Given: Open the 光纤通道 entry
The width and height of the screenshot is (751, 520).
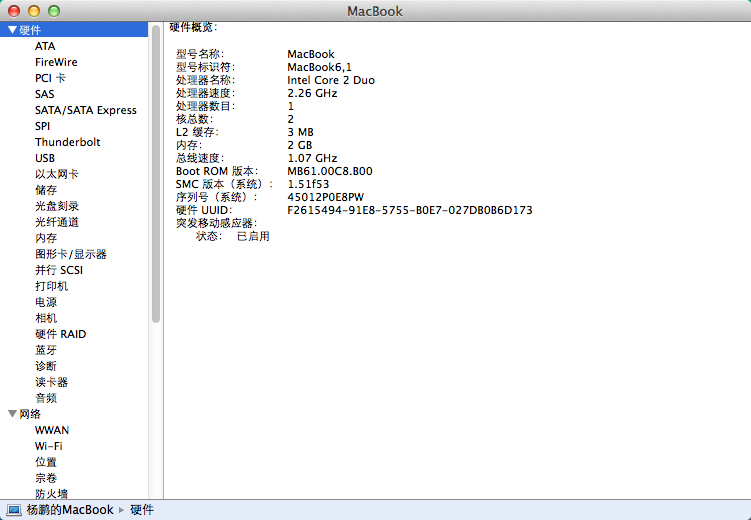Looking at the screenshot, I should [57, 222].
